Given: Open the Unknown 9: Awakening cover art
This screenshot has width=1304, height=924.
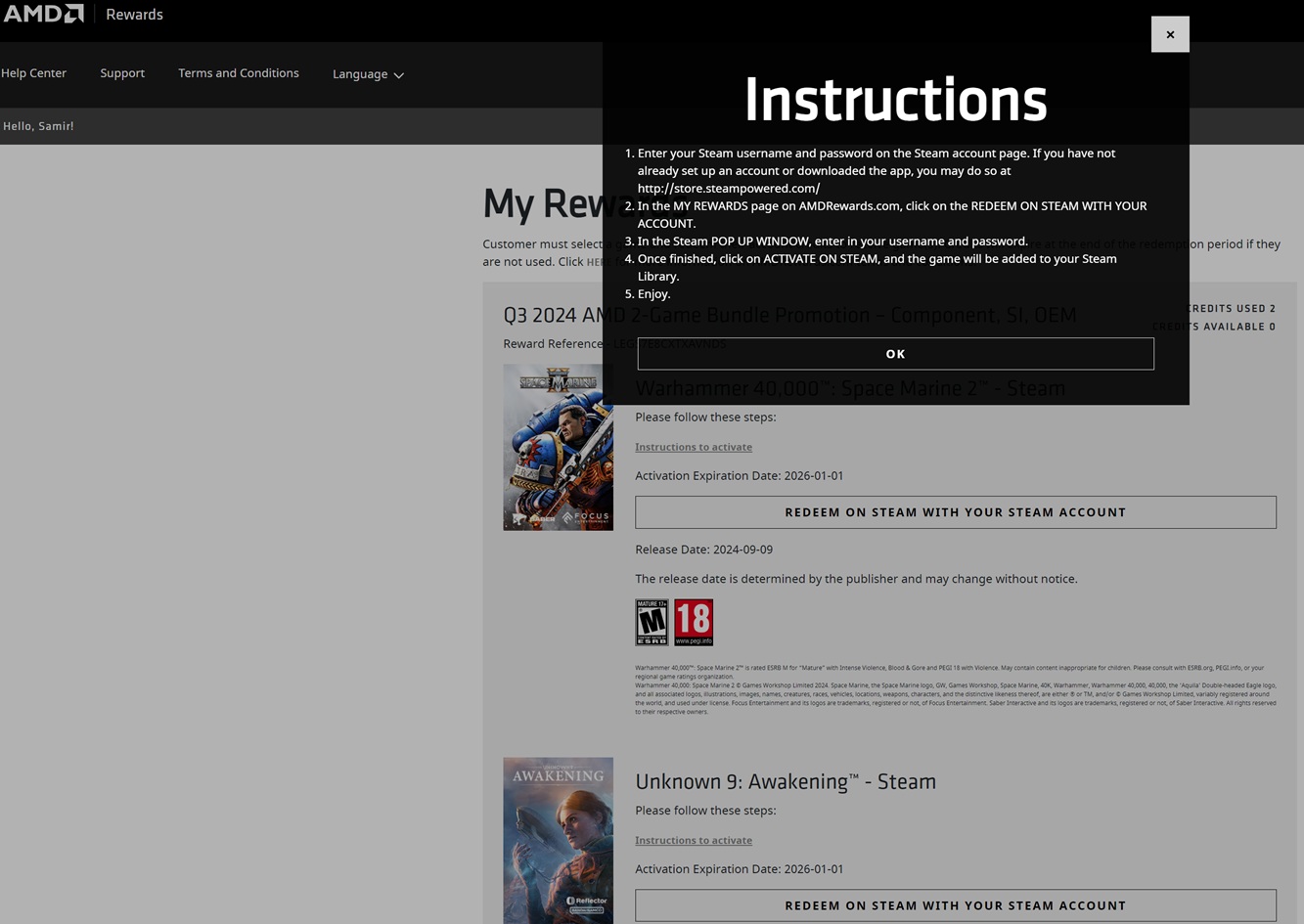Looking at the screenshot, I should click(559, 841).
